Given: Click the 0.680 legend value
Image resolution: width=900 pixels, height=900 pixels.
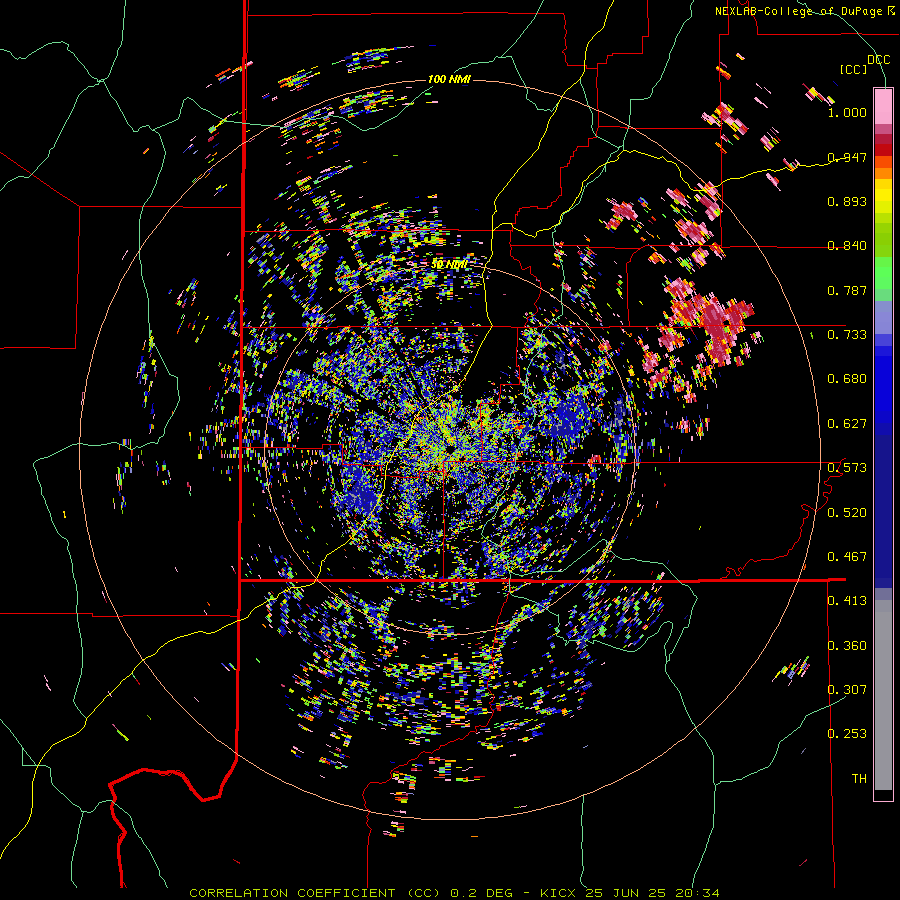Looking at the screenshot, I should click(x=847, y=379).
